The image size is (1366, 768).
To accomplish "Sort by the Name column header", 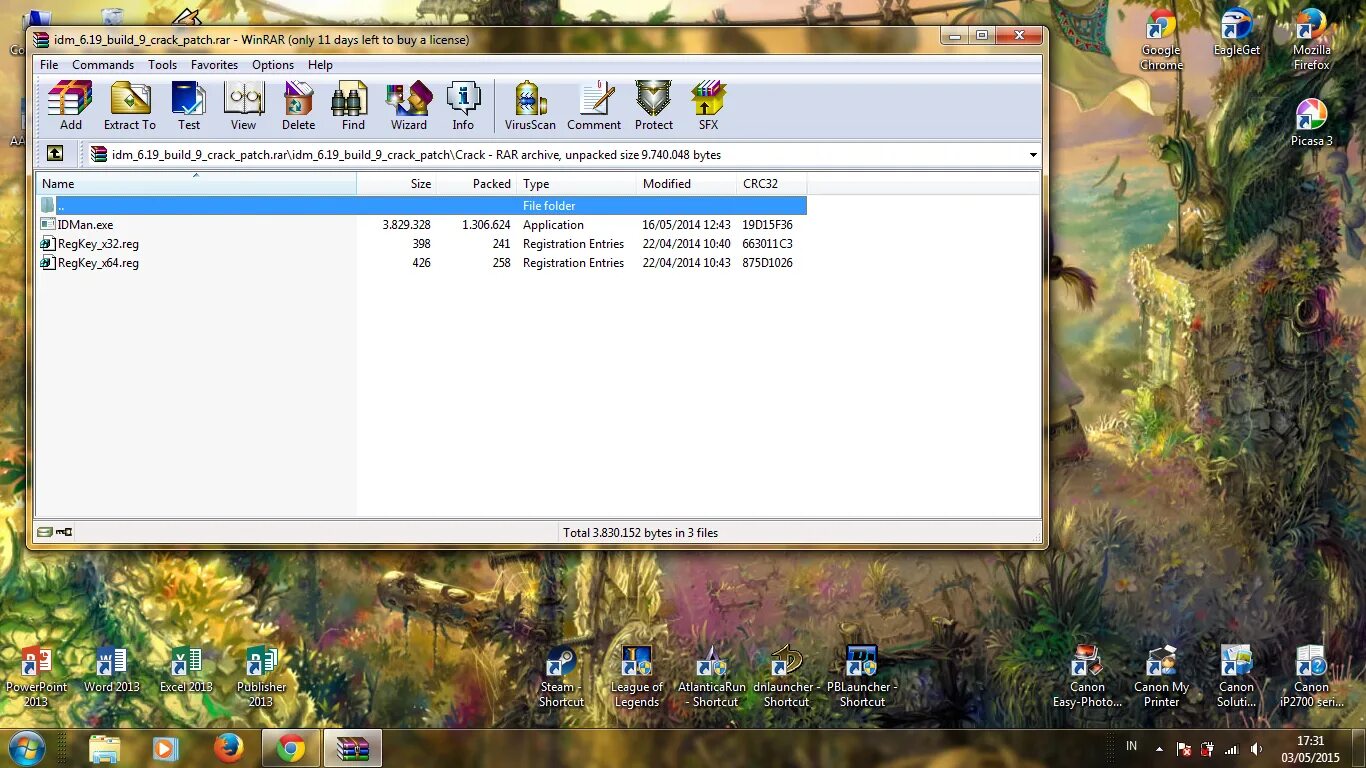I will tap(196, 184).
